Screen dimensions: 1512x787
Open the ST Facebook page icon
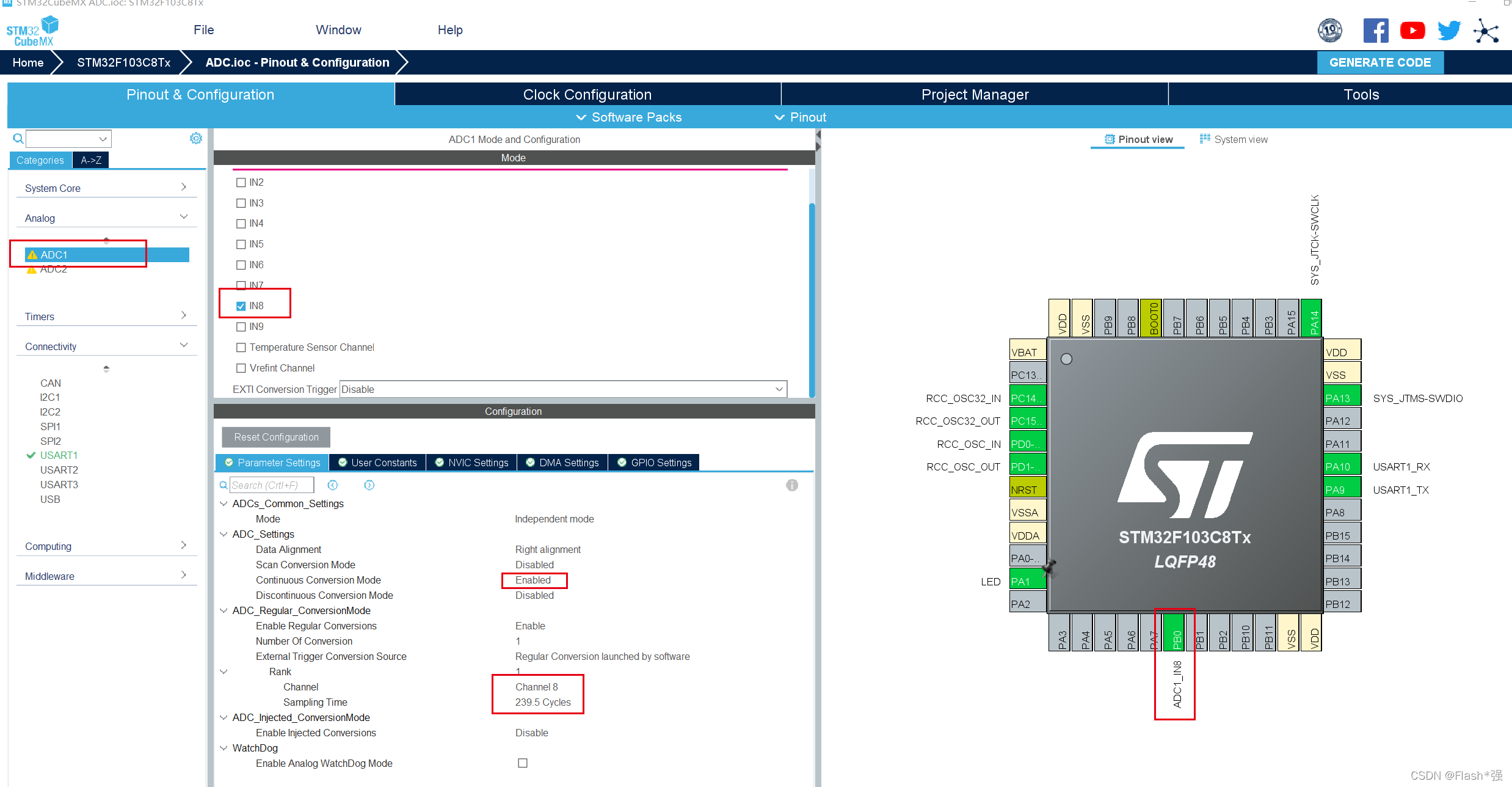pos(1375,31)
